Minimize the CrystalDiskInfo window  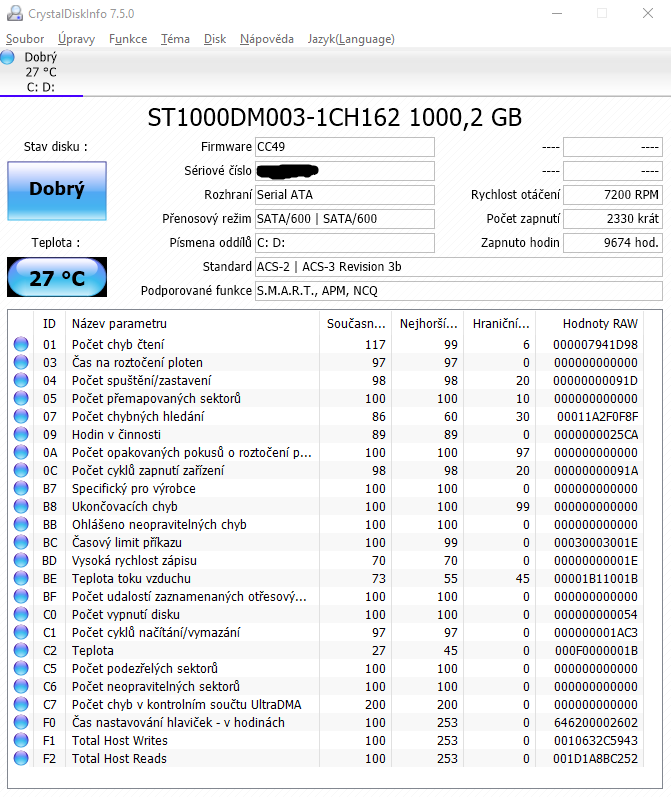pyautogui.click(x=557, y=13)
